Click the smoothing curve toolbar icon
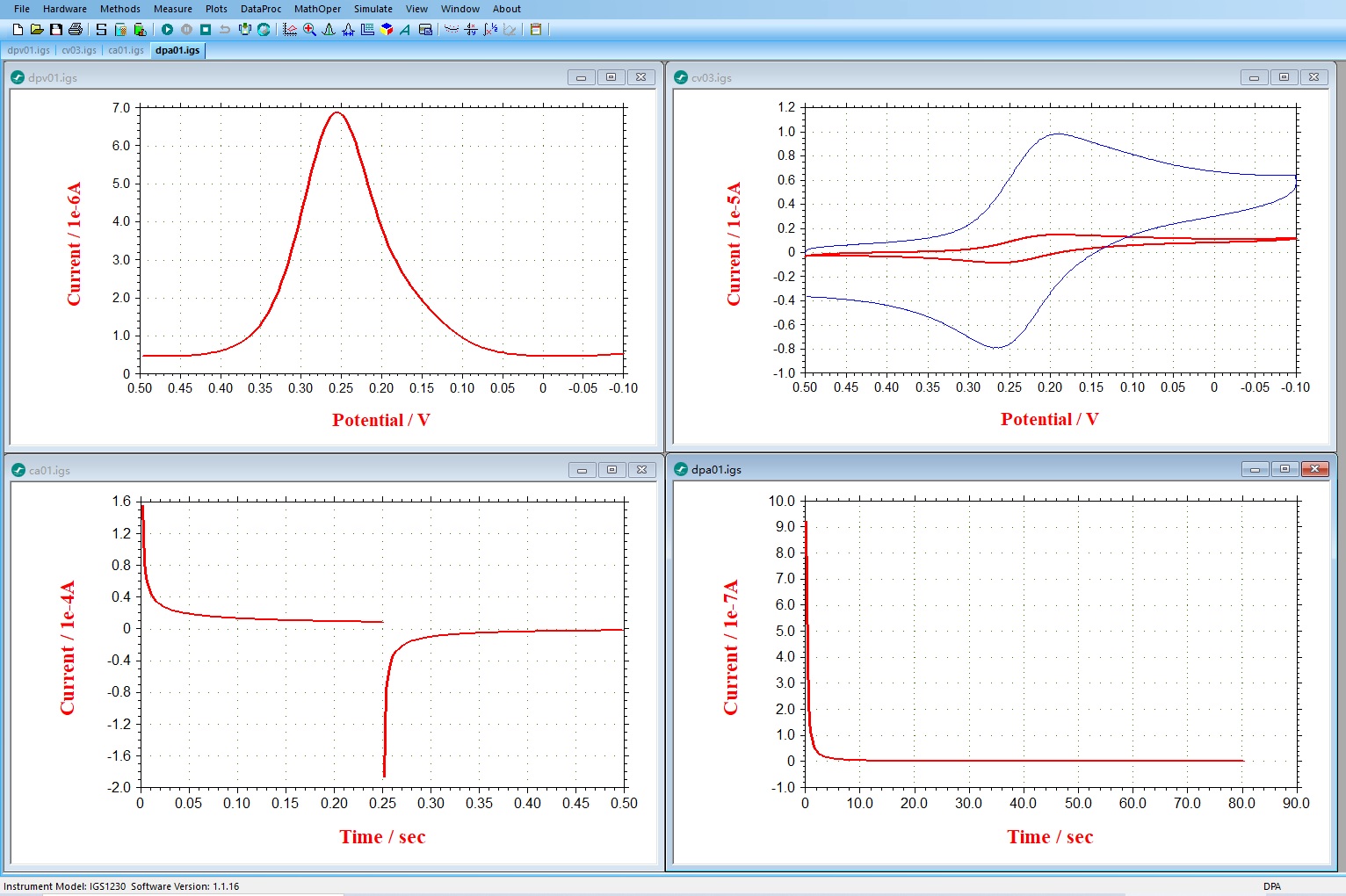The width and height of the screenshot is (1346, 896). coord(452,29)
